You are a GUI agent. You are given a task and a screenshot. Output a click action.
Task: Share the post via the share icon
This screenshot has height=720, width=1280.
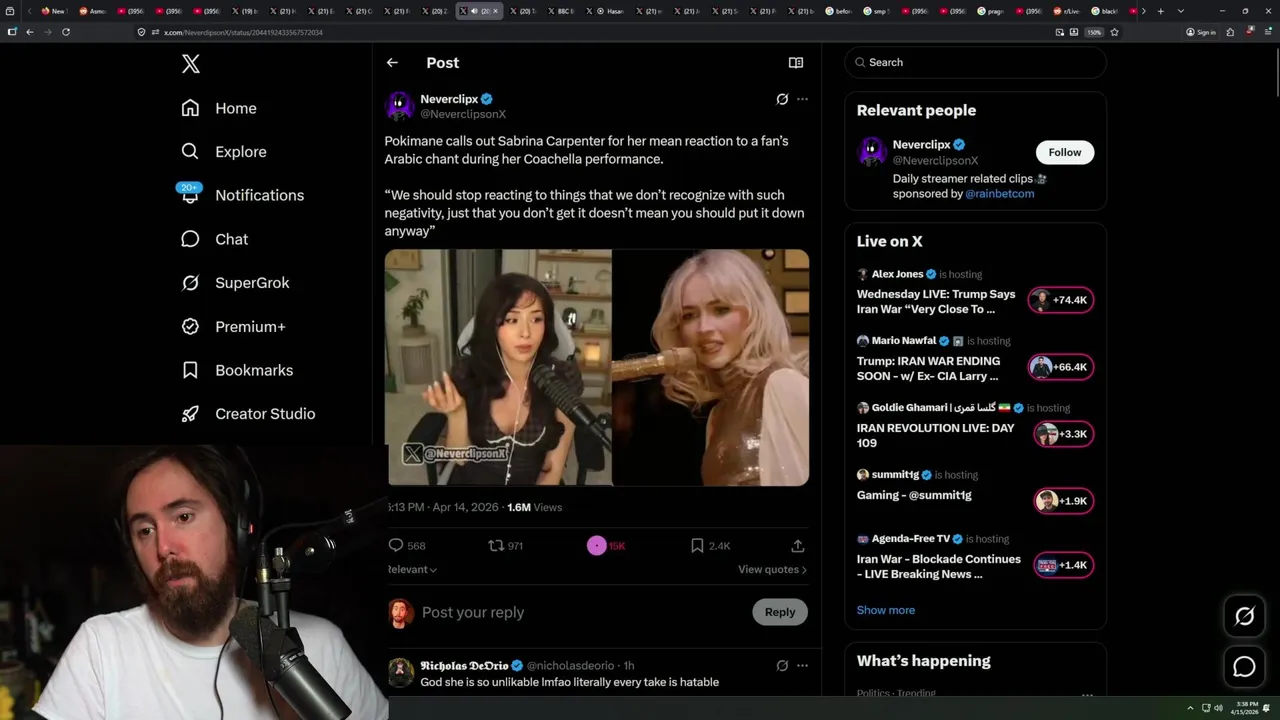798,545
